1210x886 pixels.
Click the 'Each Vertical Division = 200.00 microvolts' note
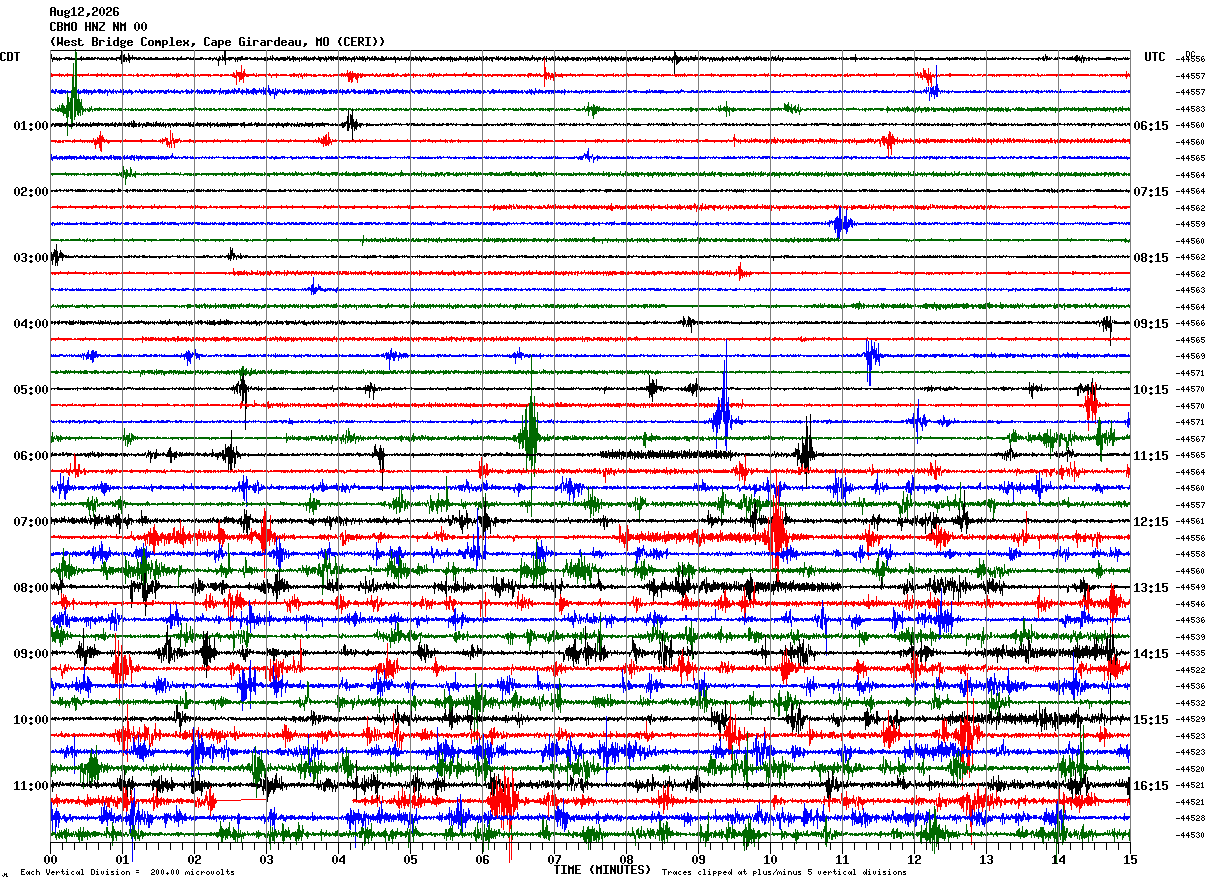click(128, 873)
